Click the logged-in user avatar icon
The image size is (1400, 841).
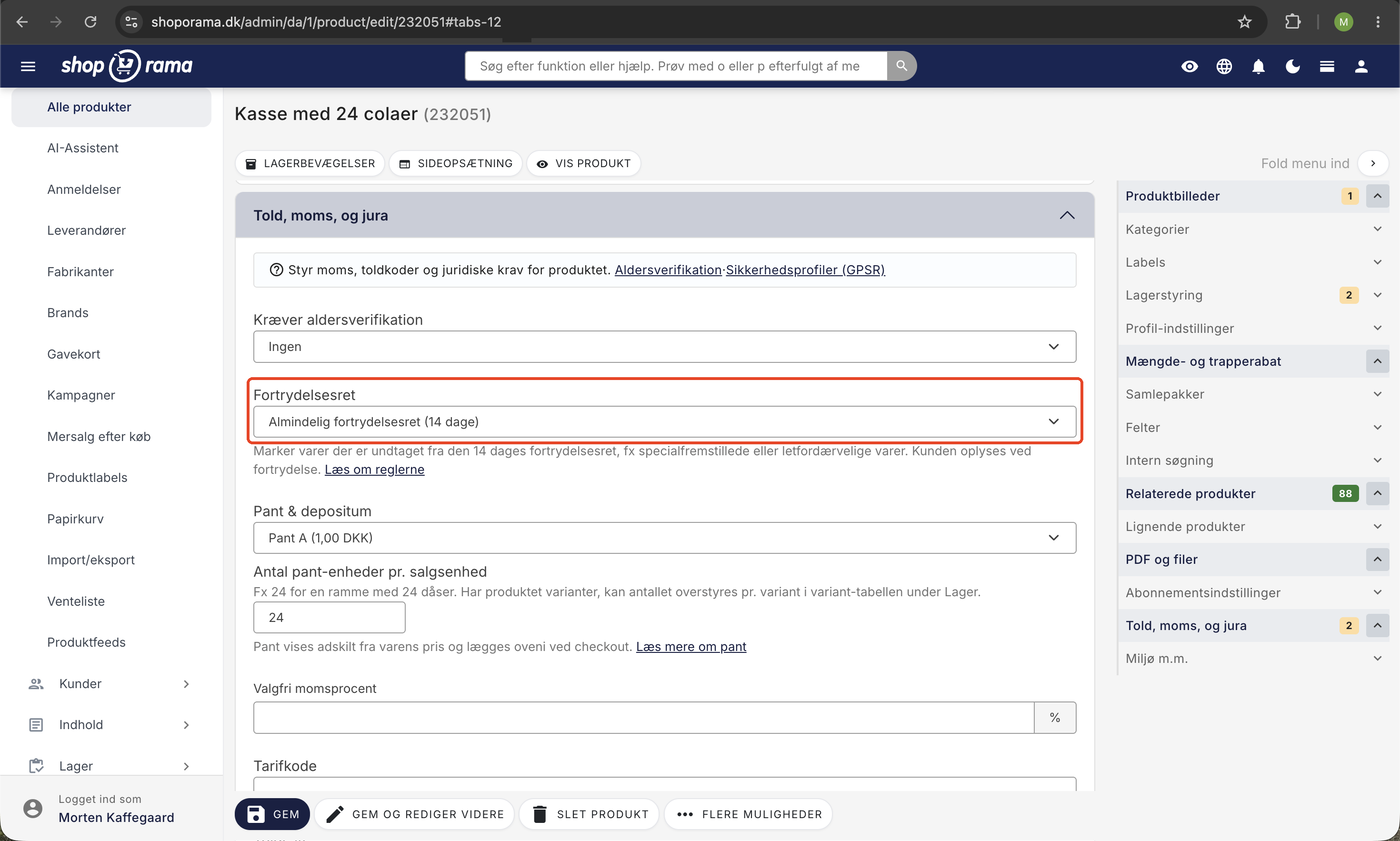(33, 808)
